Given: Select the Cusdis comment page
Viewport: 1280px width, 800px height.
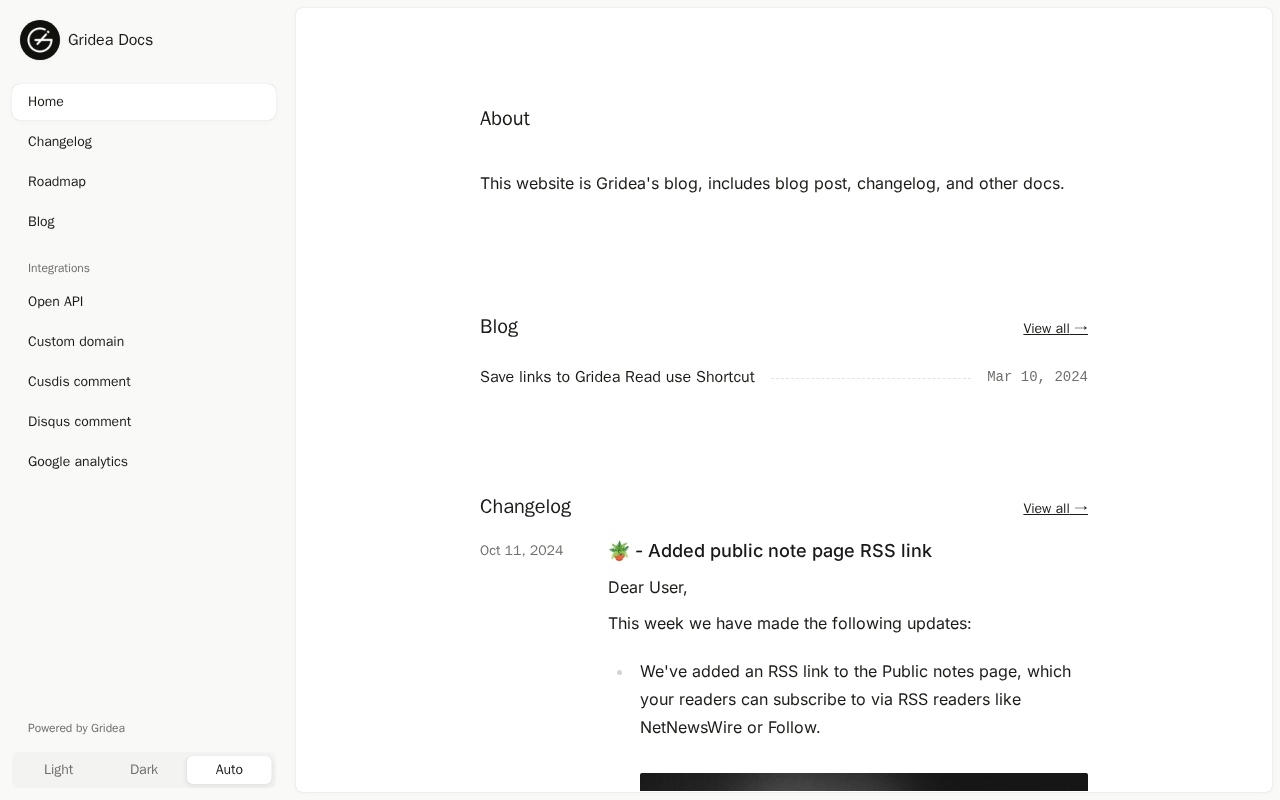Looking at the screenshot, I should click(x=79, y=382).
